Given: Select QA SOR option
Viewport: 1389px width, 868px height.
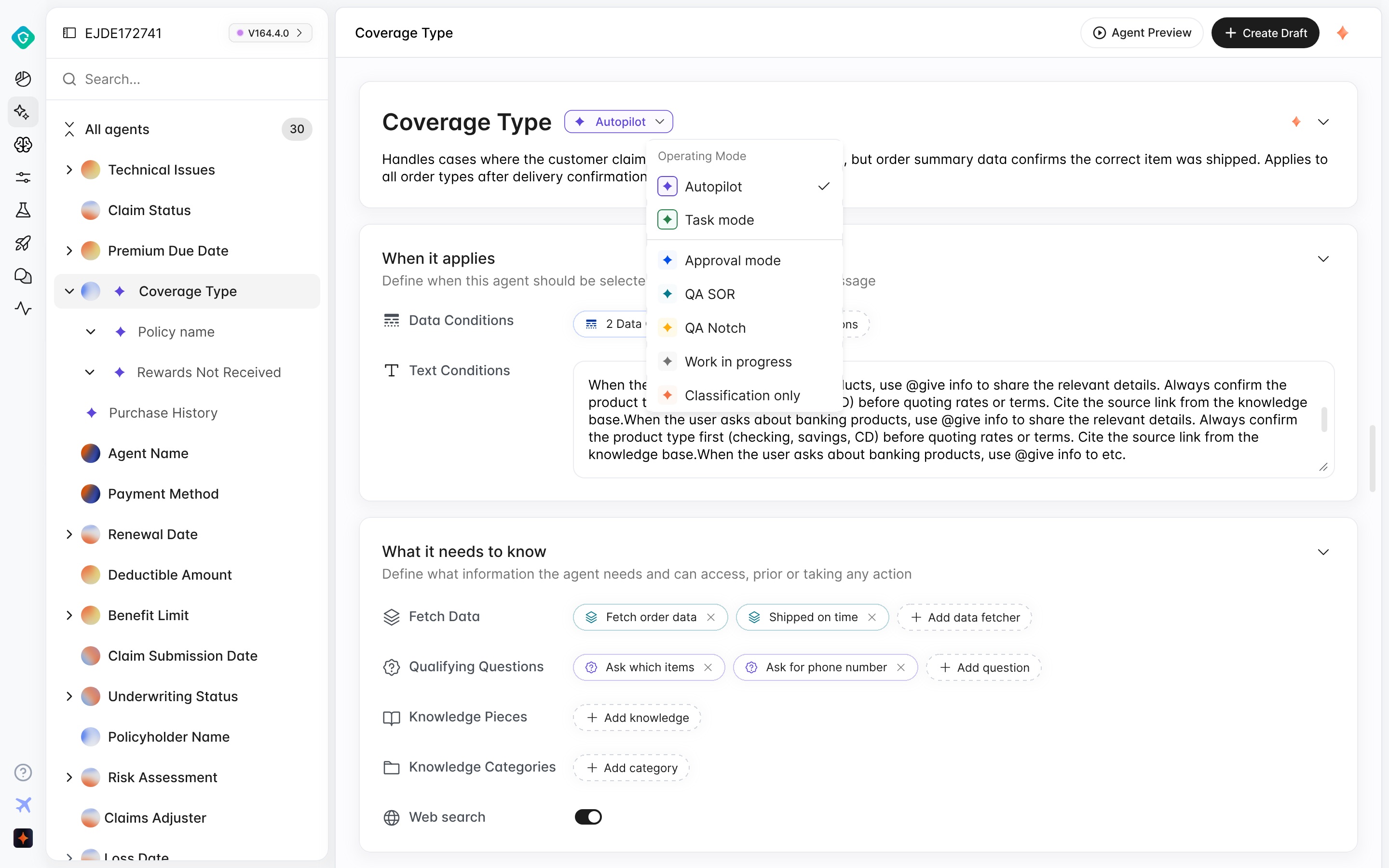Looking at the screenshot, I should tap(745, 294).
